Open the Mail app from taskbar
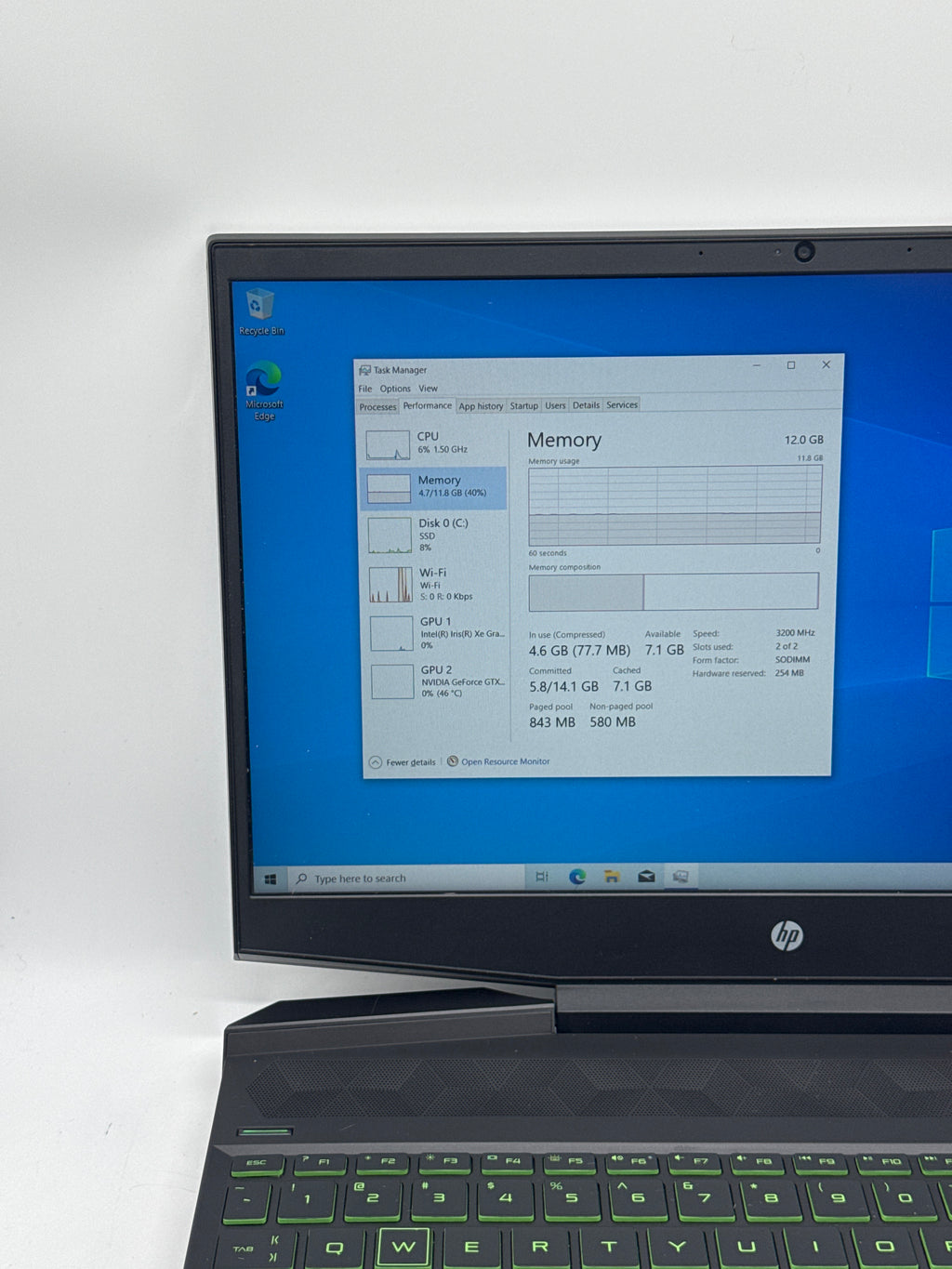 [646, 877]
